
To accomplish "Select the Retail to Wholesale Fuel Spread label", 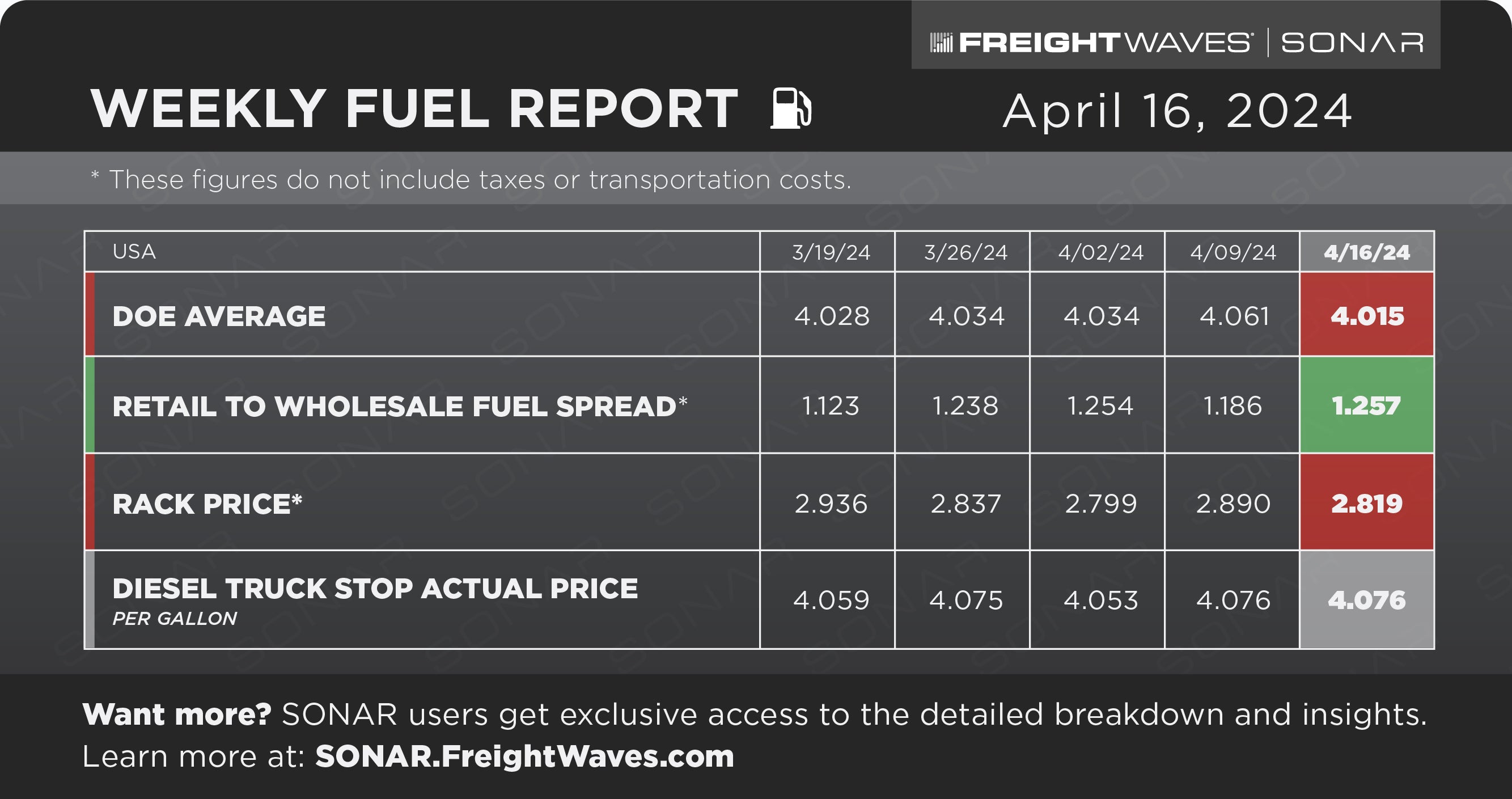I will (400, 406).
